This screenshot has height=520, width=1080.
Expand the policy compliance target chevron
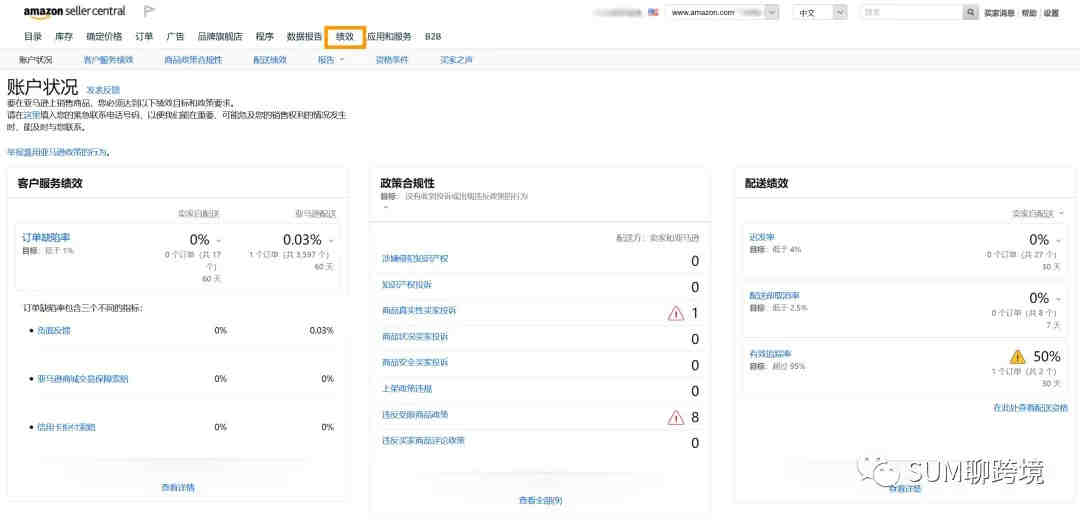(x=386, y=207)
